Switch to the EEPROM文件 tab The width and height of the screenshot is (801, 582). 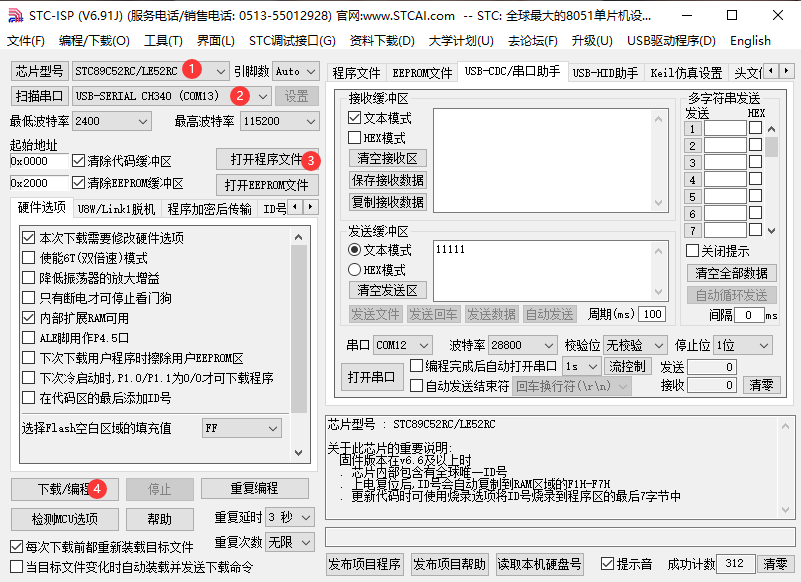[x=422, y=73]
